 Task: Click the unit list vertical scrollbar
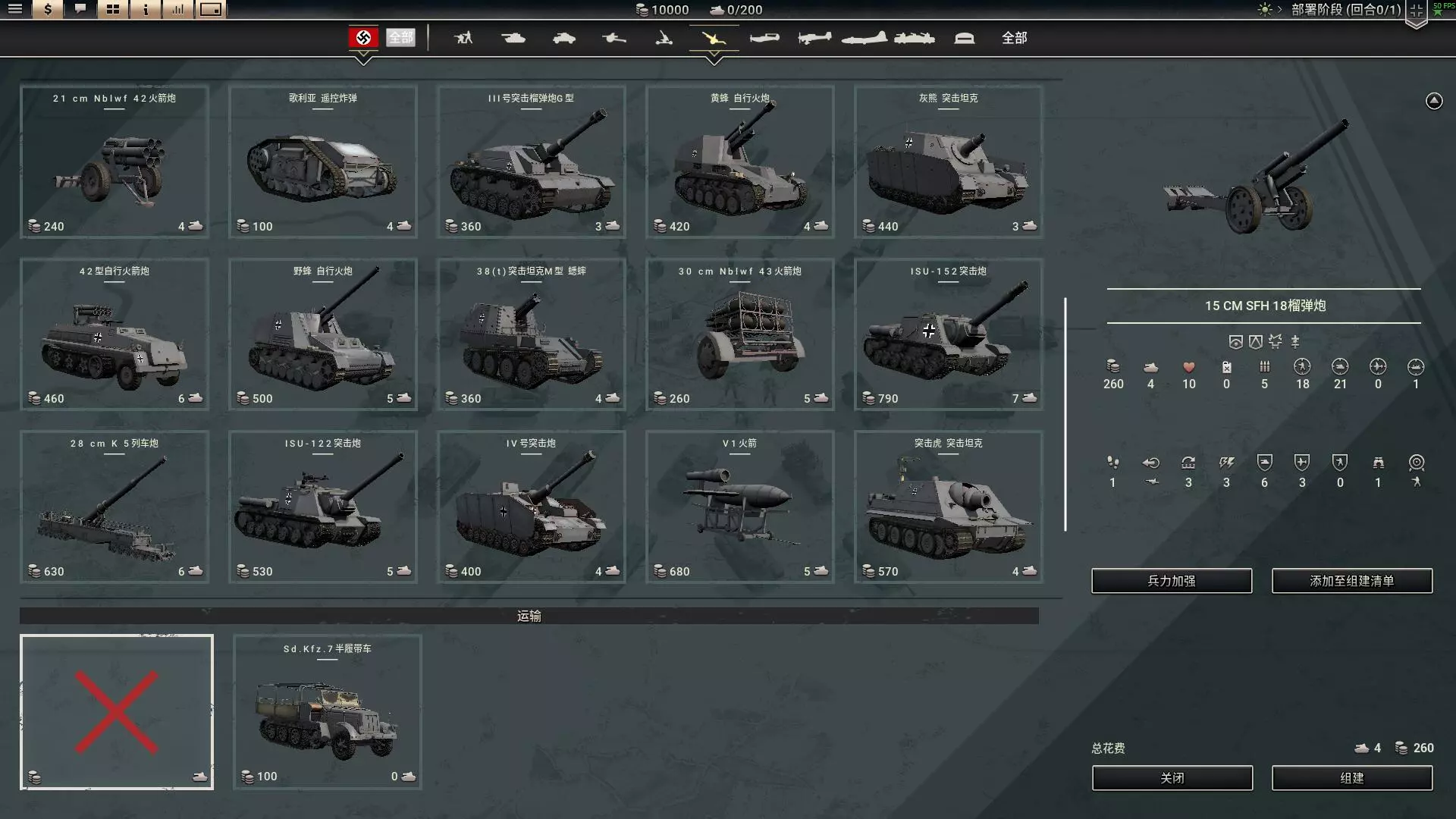(x=1065, y=414)
